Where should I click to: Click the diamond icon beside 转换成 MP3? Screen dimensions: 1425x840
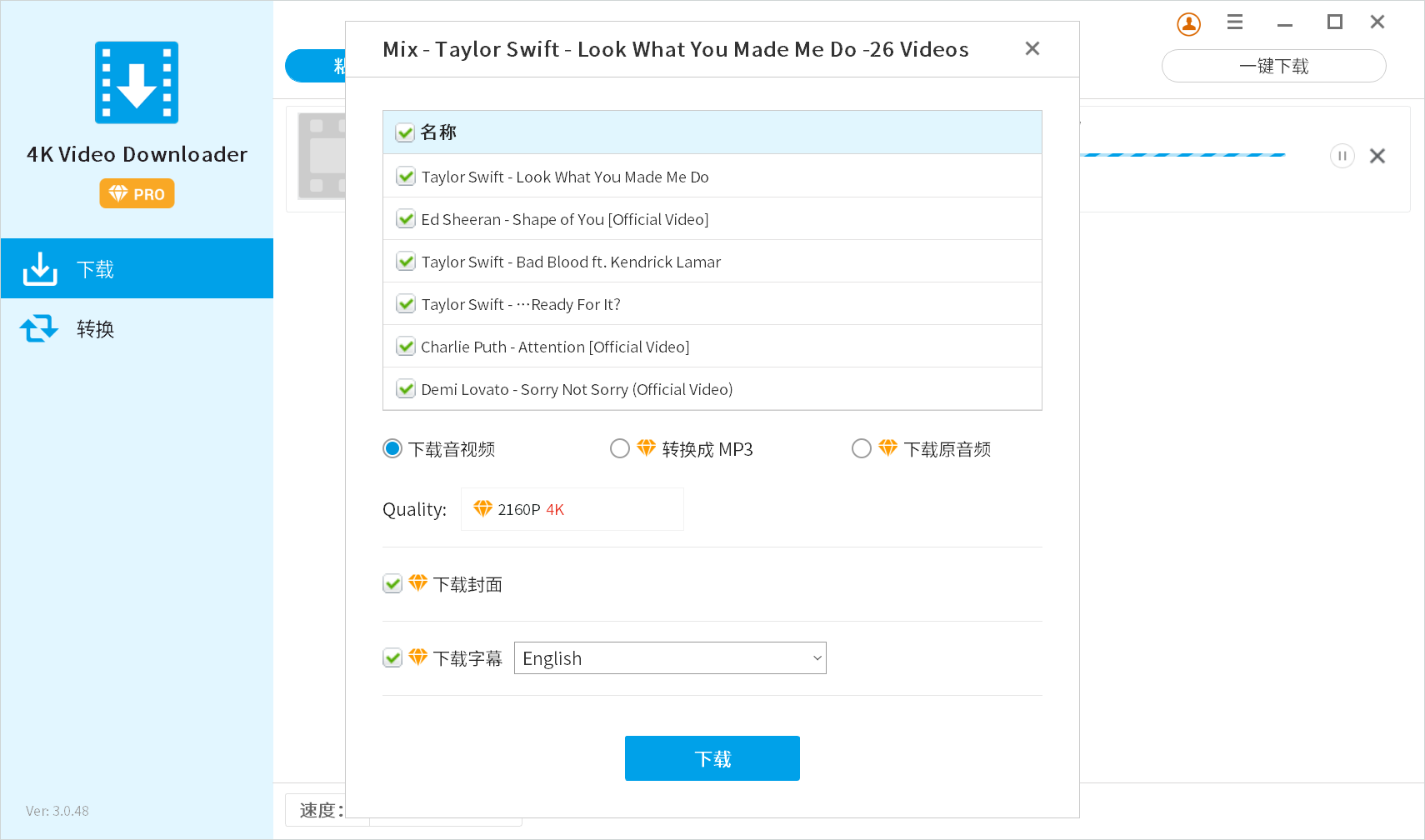pos(646,448)
